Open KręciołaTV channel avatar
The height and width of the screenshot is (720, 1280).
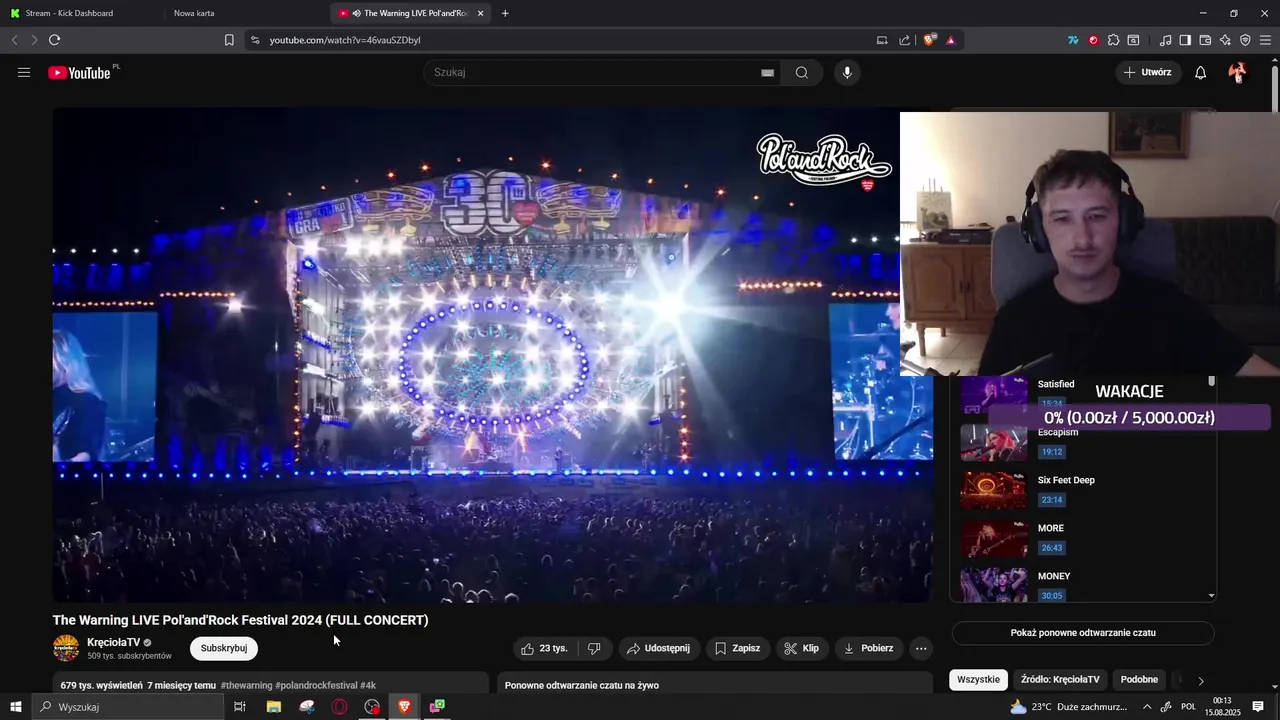(66, 648)
